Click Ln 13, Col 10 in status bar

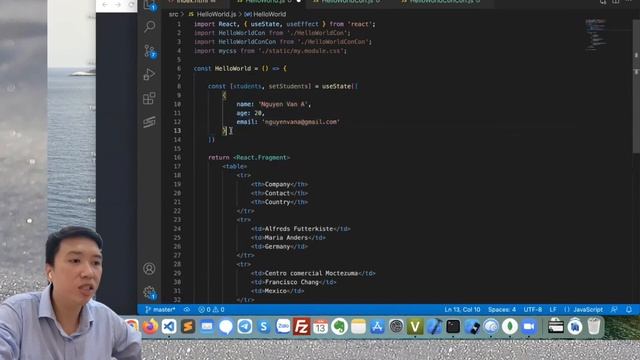462,309
